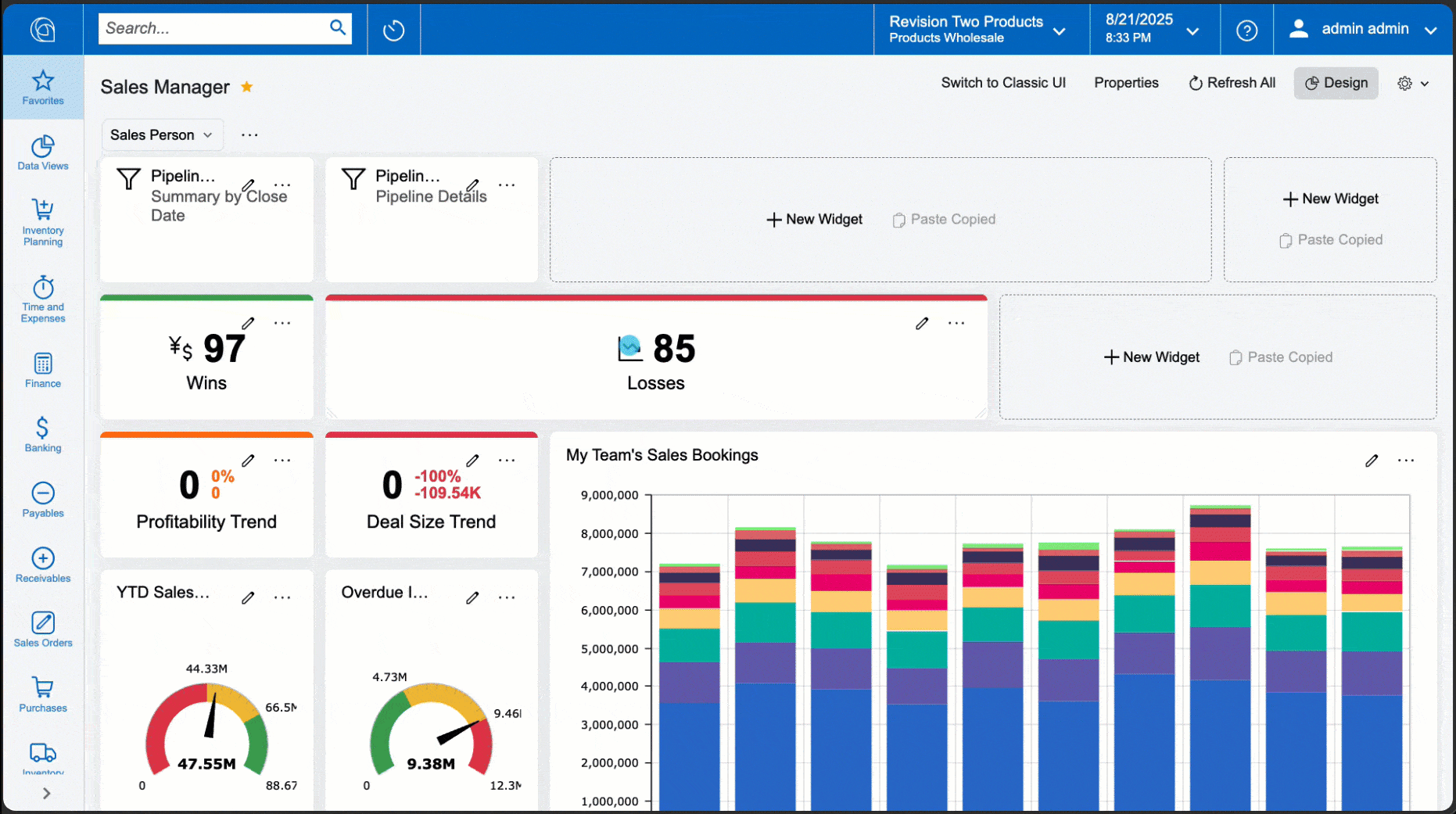
Task: Expand the date selector showing 8/21/2025
Action: (x=1154, y=29)
